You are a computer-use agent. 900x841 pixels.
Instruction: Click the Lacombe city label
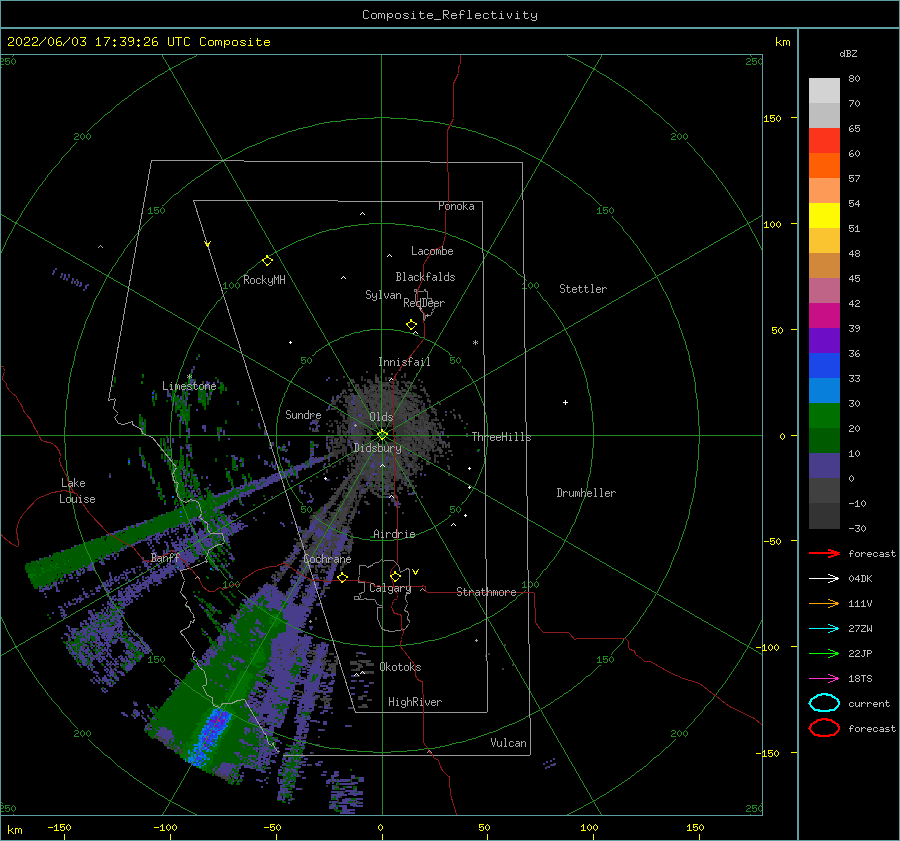click(x=432, y=251)
